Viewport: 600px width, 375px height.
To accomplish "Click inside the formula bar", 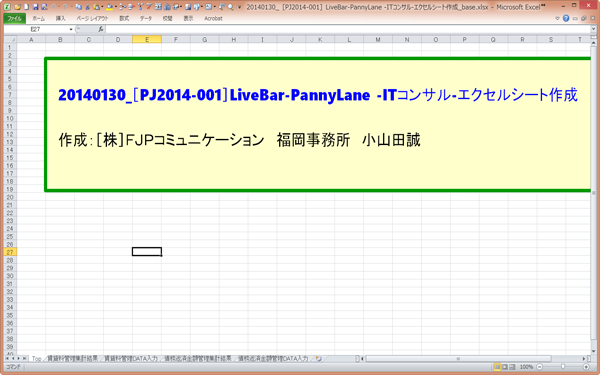I will (347, 29).
